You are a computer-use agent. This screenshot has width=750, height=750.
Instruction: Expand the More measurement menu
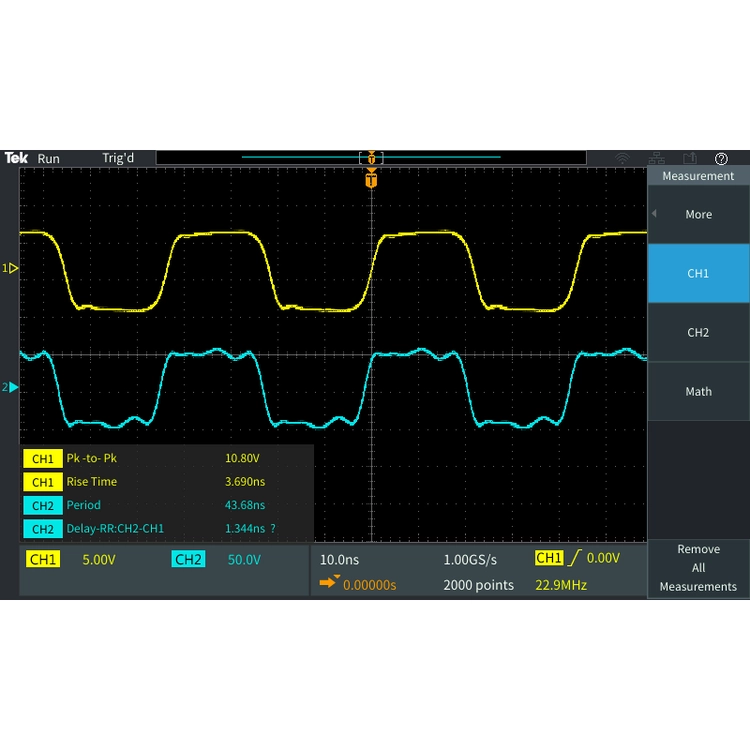coord(698,214)
